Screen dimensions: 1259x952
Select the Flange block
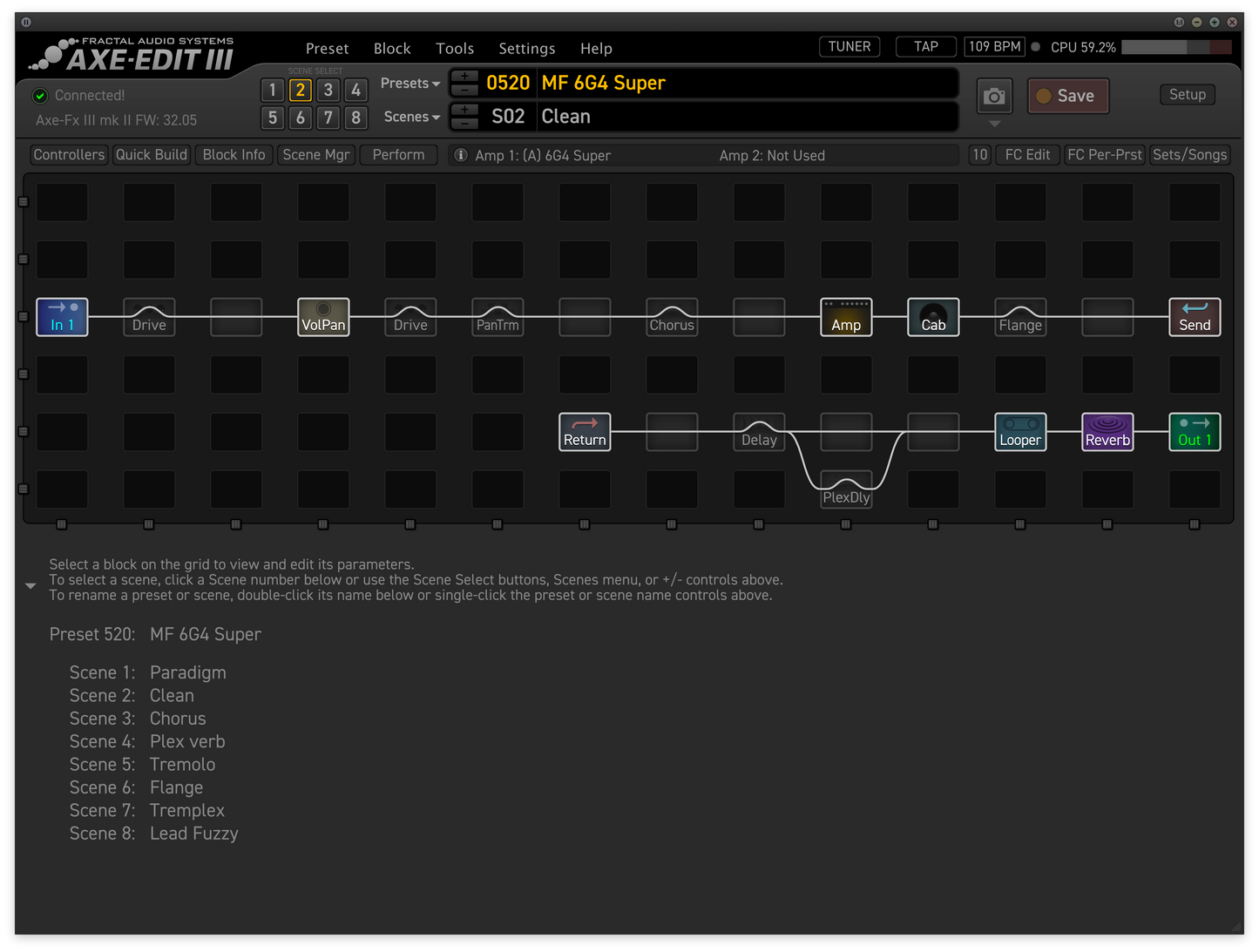(x=1020, y=317)
